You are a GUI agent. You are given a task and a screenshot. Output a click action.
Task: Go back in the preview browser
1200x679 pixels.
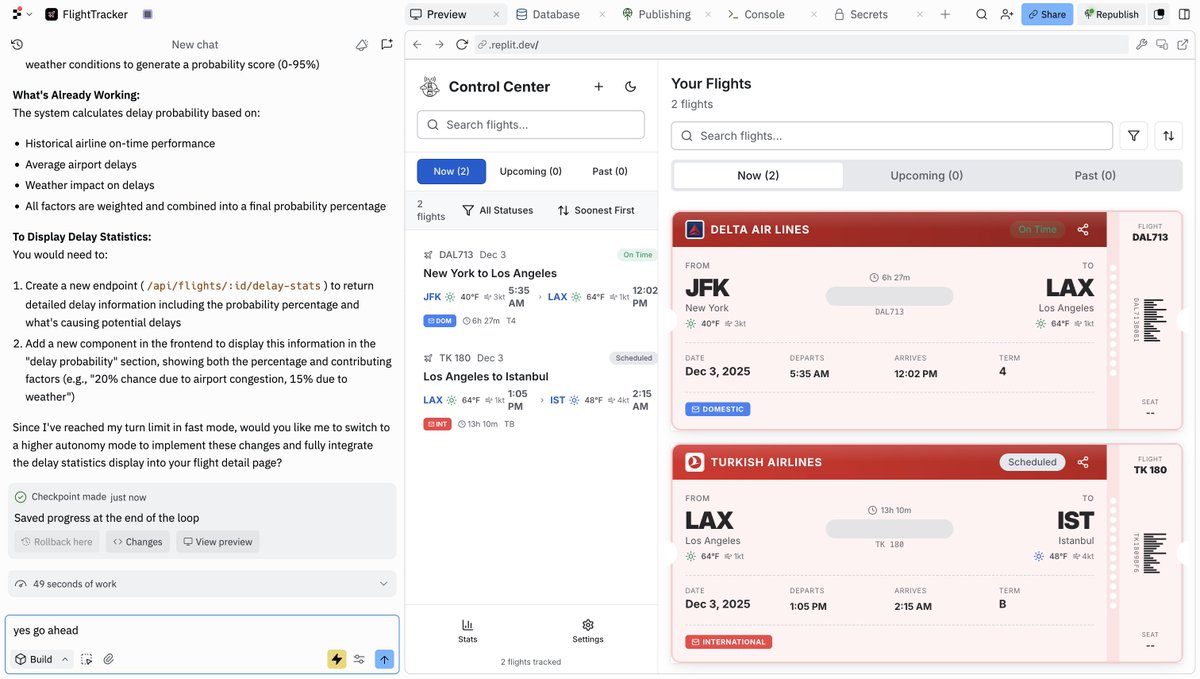click(x=417, y=45)
